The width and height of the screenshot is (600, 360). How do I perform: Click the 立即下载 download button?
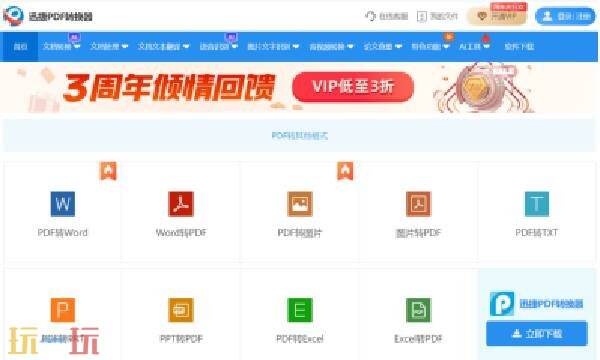click(x=536, y=334)
